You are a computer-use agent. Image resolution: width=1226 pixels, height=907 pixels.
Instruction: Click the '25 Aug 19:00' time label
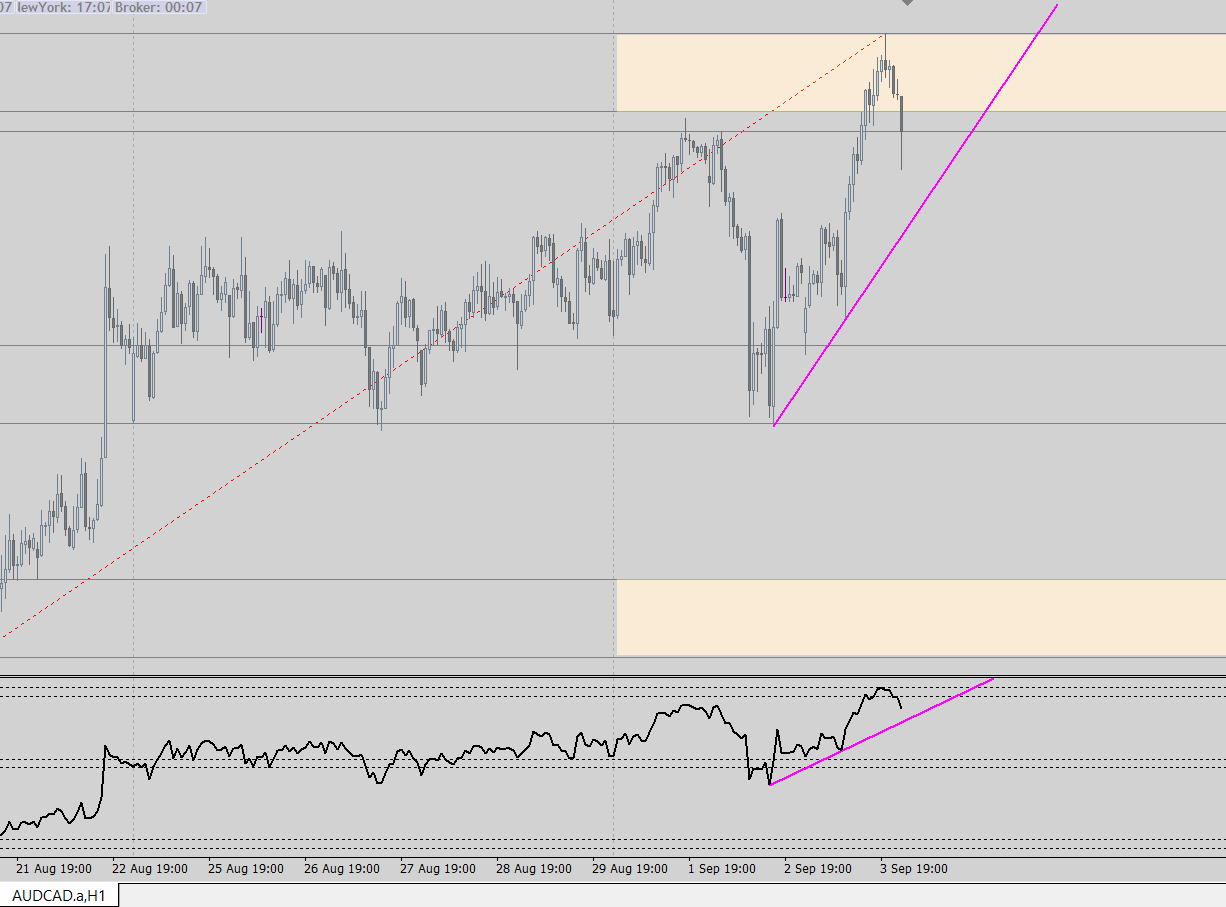click(245, 868)
